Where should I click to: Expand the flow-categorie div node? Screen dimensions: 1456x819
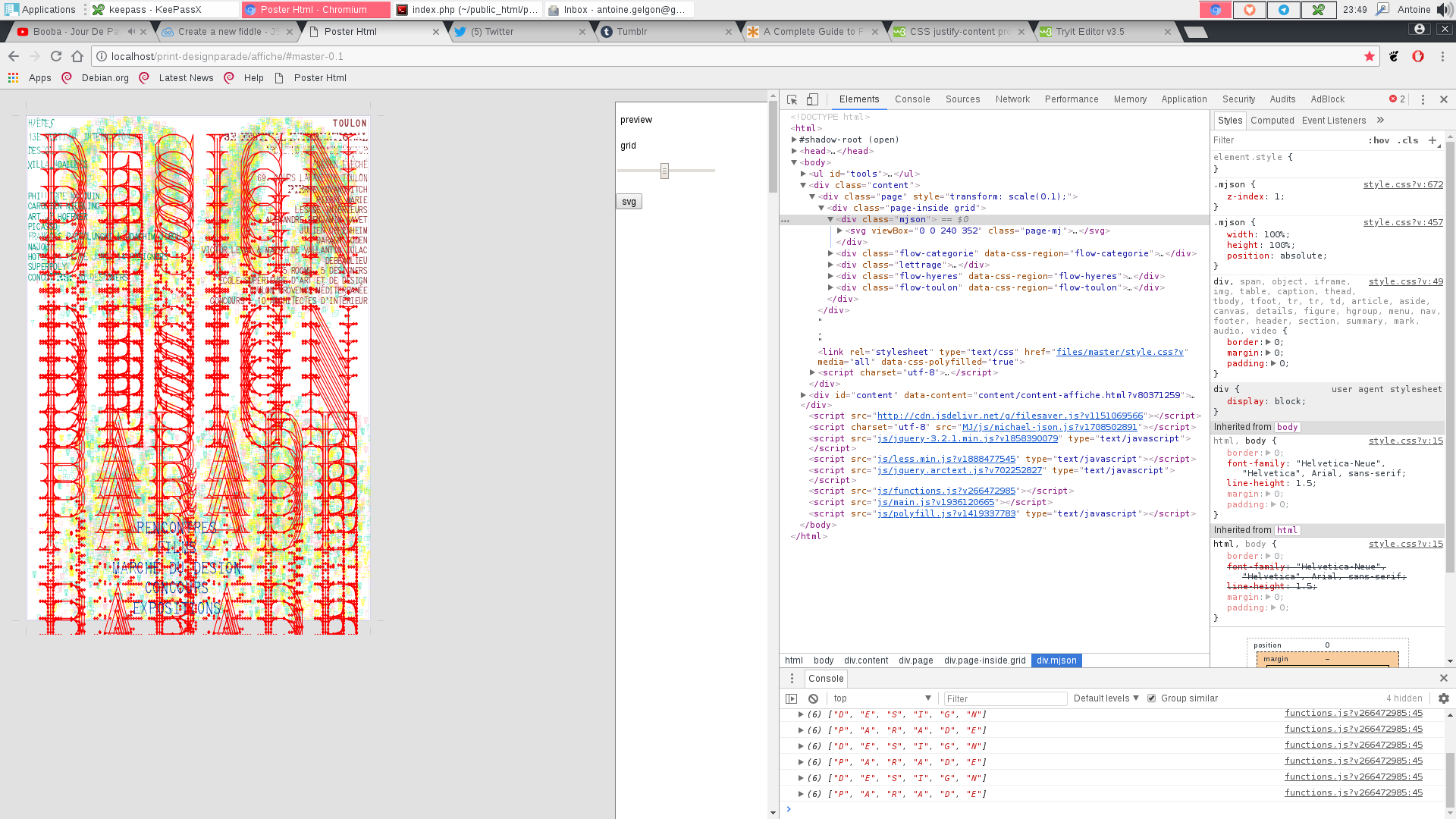830,253
